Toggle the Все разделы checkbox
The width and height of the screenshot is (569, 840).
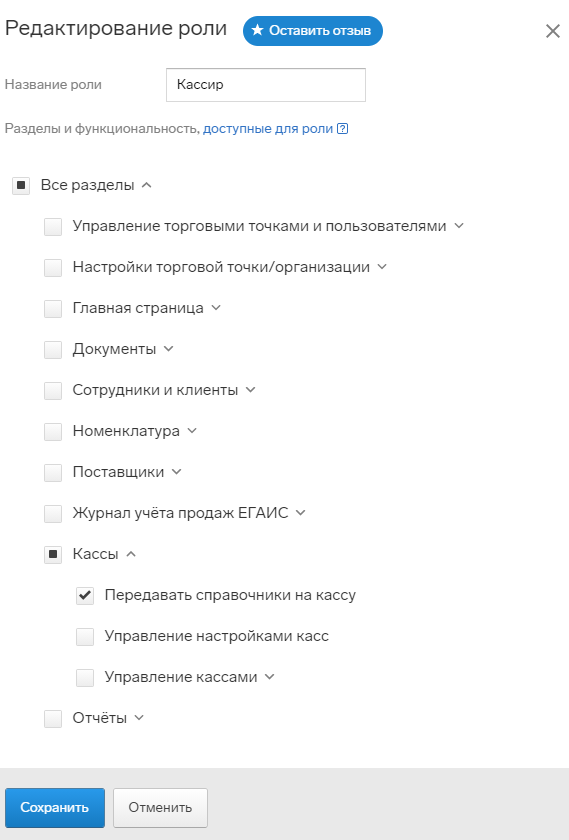tap(21, 185)
